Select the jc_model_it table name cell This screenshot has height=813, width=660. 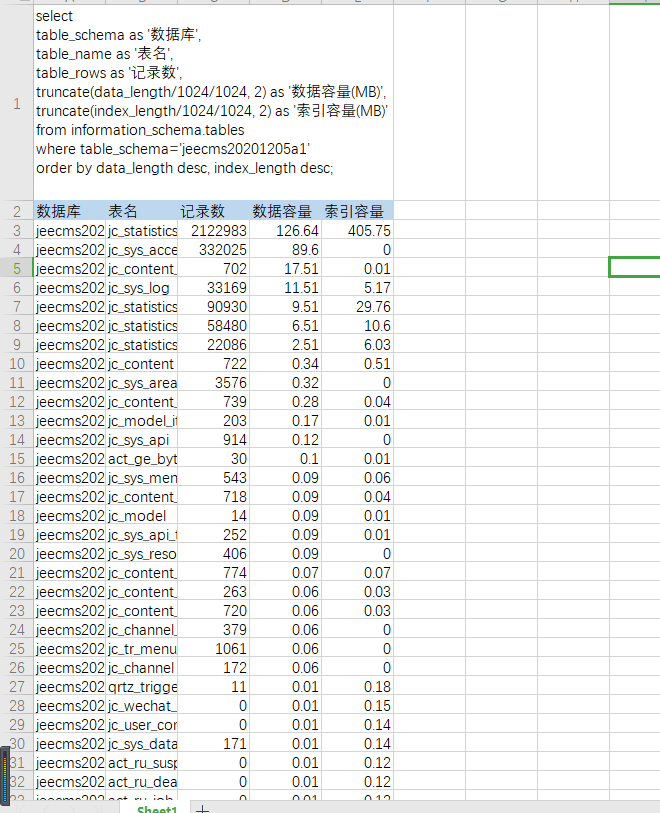(142, 420)
